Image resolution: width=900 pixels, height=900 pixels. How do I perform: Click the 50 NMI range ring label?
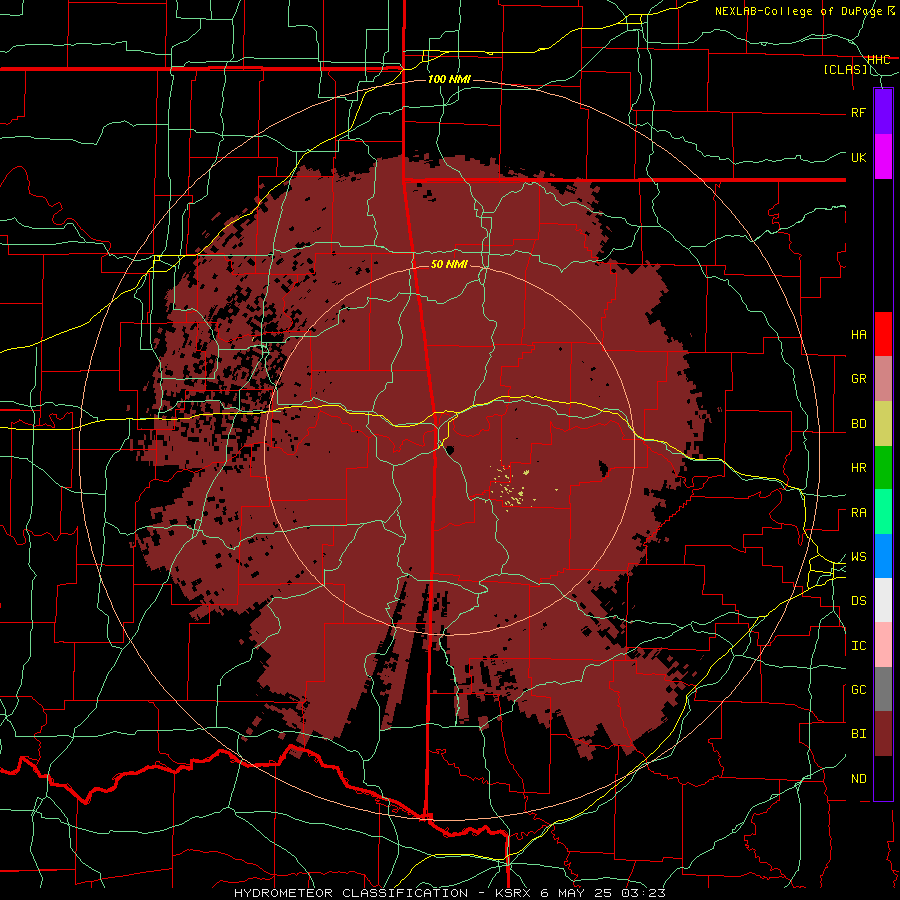[x=449, y=264]
